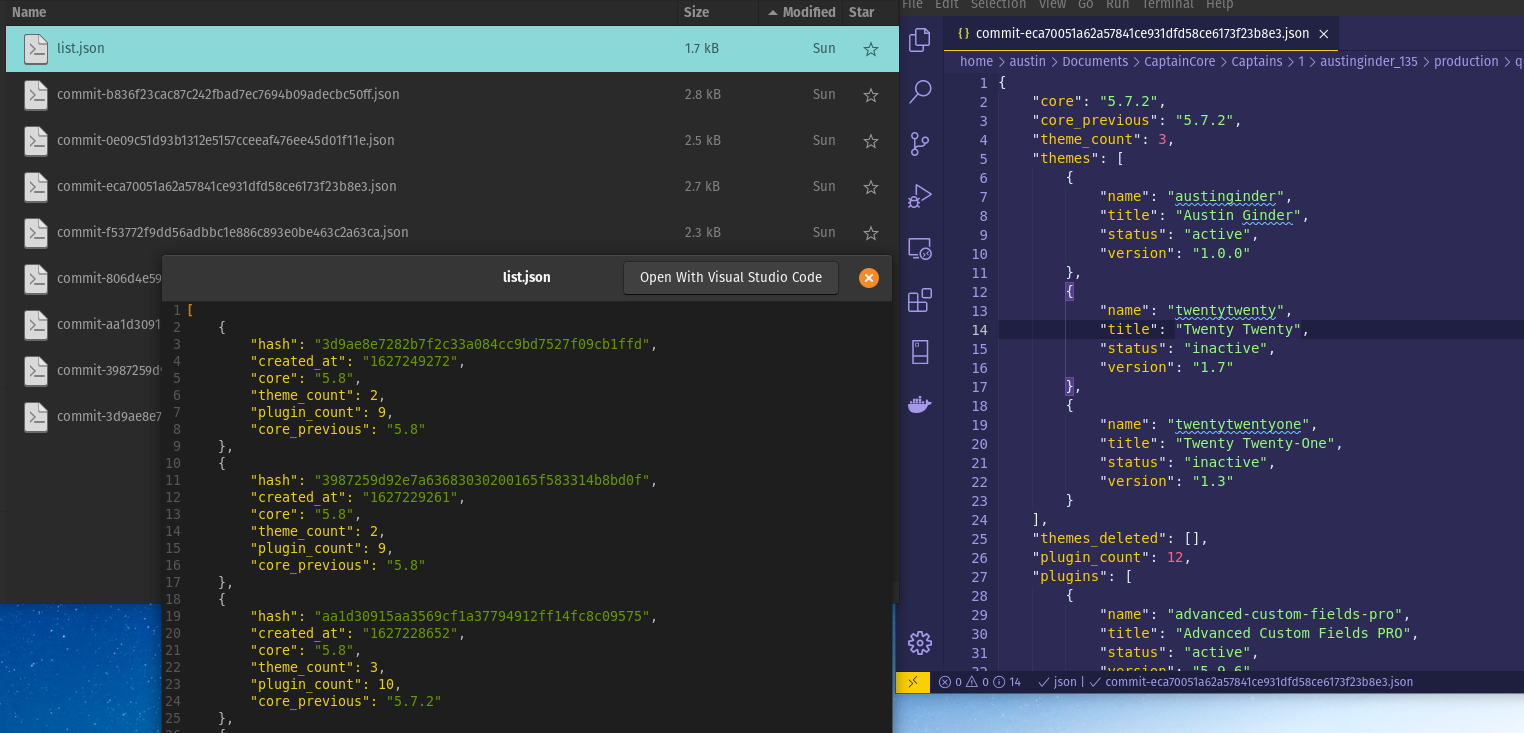Click the JSON braces icon on the editor tab
This screenshot has width=1524, height=733.
click(964, 33)
